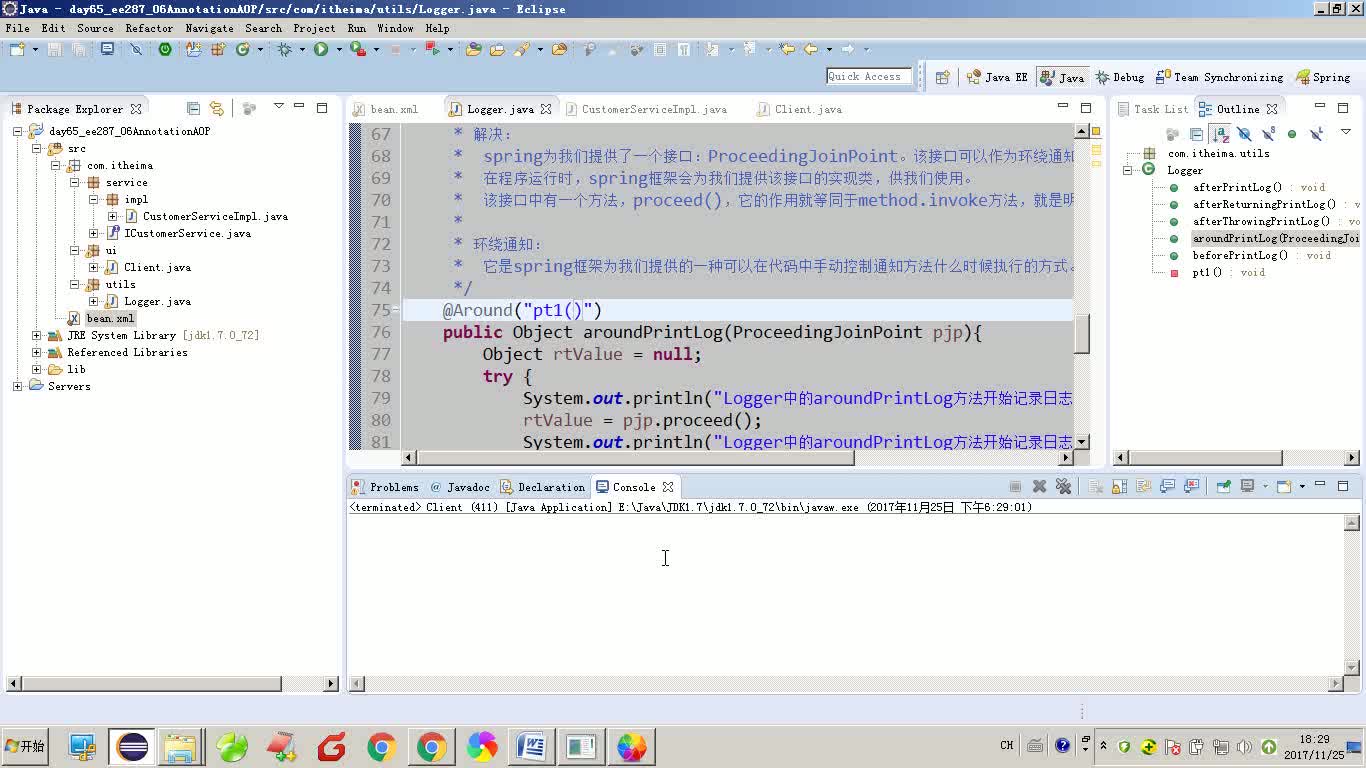Open the Outline View Menu triangle

point(1346,132)
